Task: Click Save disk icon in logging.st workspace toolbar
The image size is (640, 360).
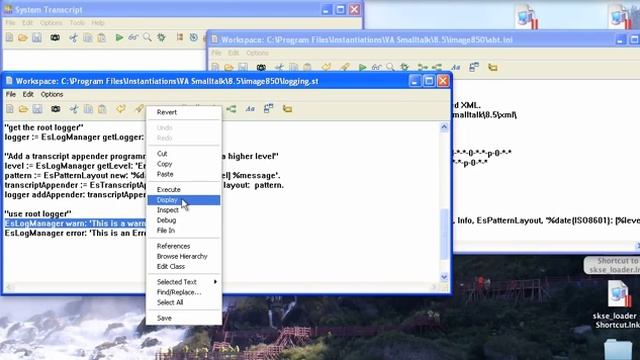Action: click(37, 109)
